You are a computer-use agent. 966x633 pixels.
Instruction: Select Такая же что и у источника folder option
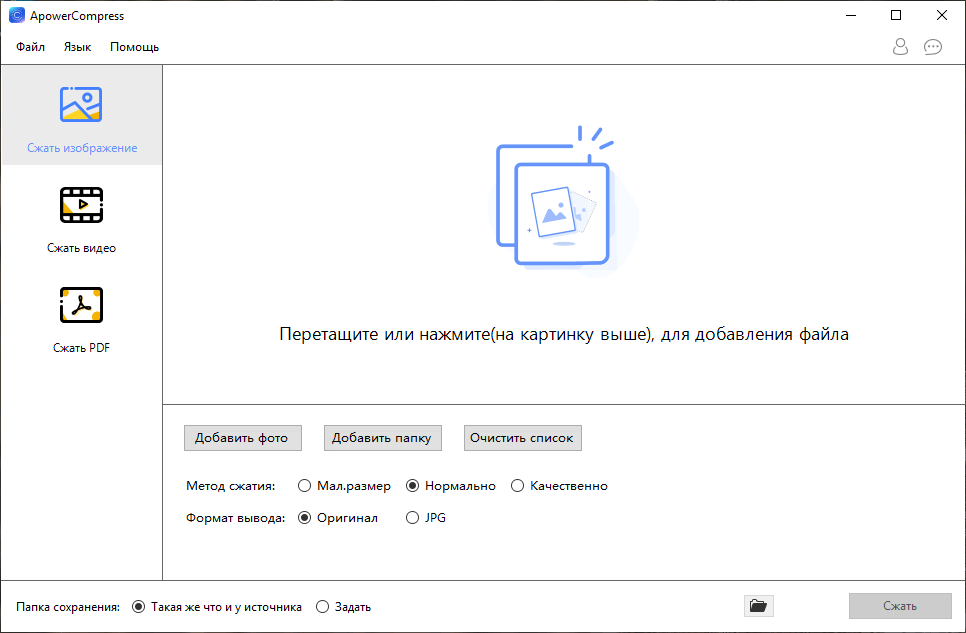tap(217, 606)
